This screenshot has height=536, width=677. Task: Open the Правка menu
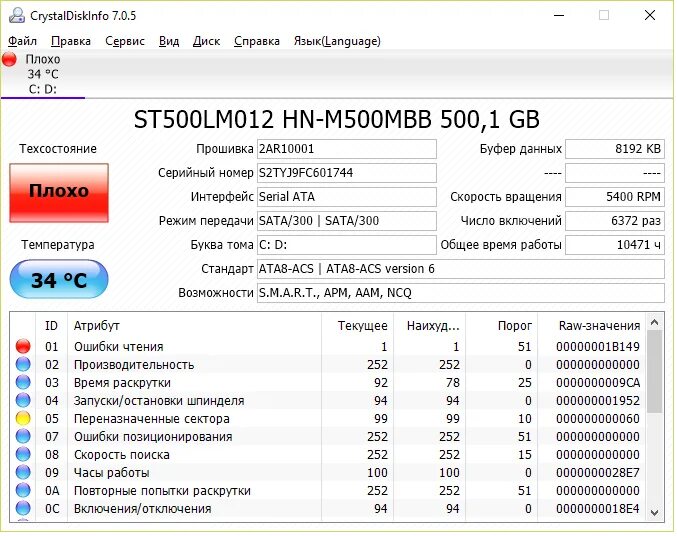pyautogui.click(x=71, y=41)
